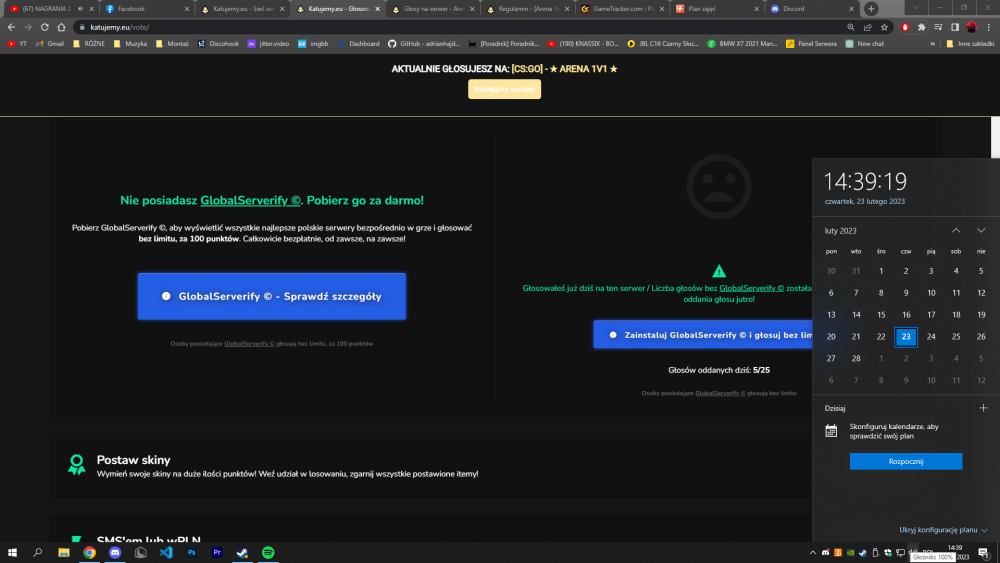1000x563 pixels.
Task: Select today 23 in calendar
Action: click(906, 337)
